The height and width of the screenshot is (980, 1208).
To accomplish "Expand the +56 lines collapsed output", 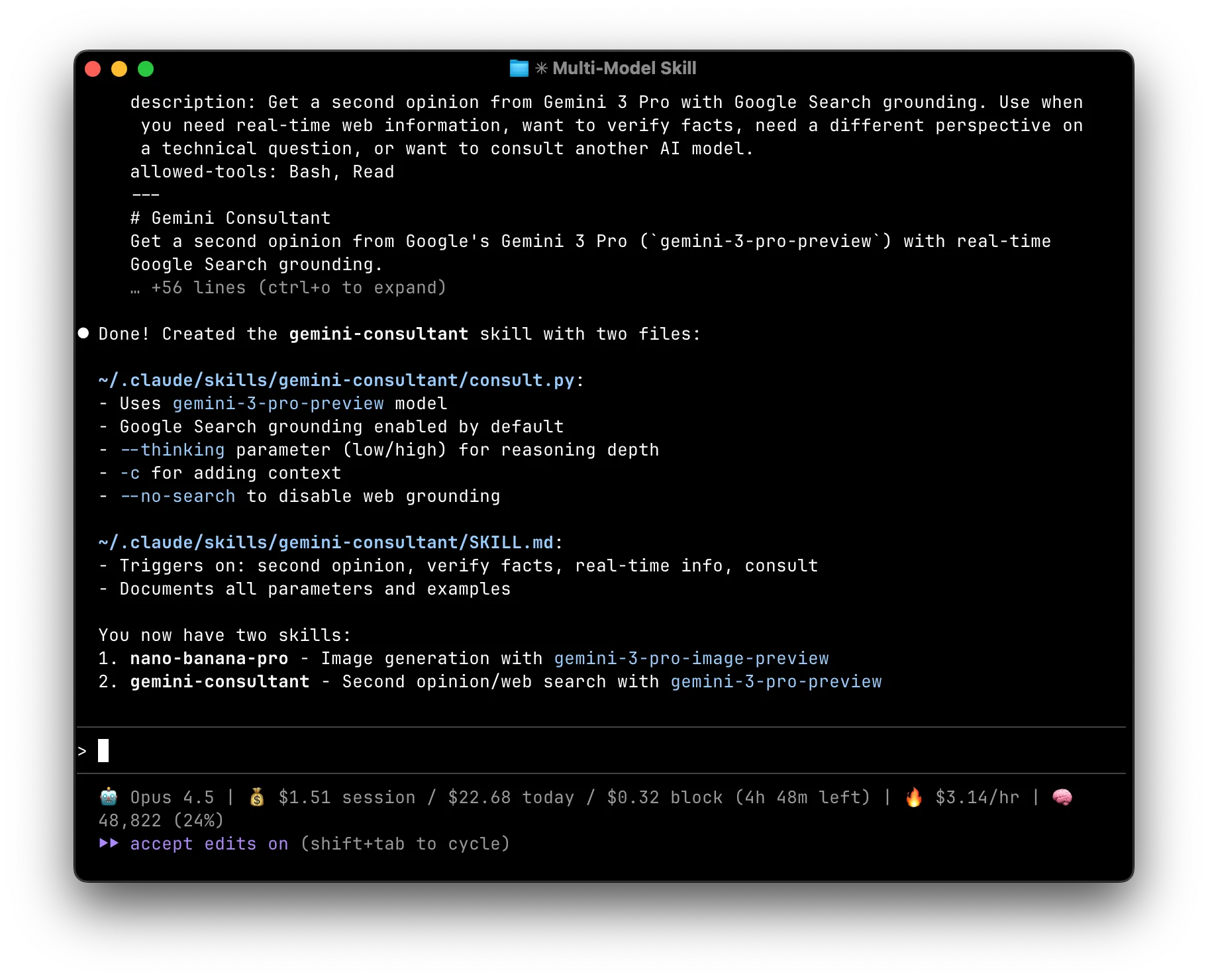I will tap(298, 287).
